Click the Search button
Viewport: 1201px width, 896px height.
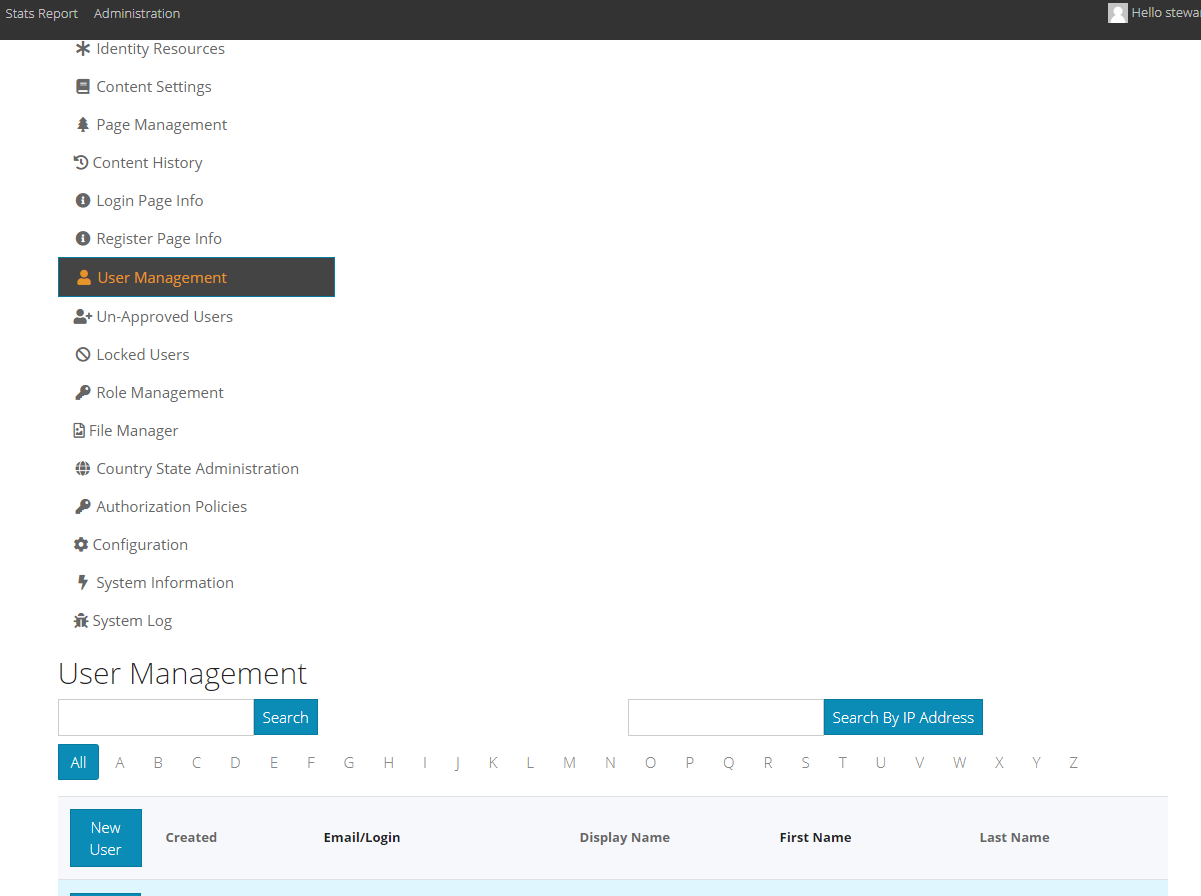click(x=285, y=717)
